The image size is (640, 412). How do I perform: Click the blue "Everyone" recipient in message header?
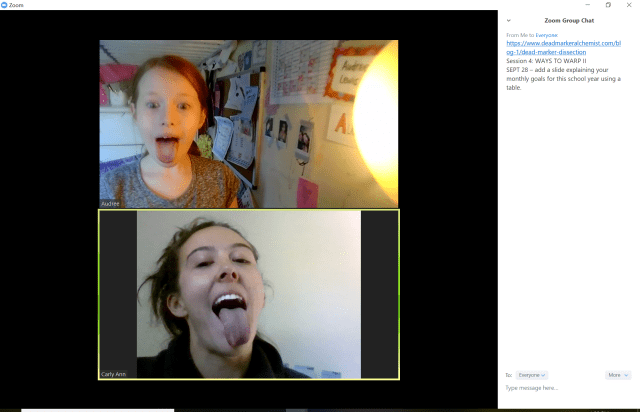click(547, 35)
